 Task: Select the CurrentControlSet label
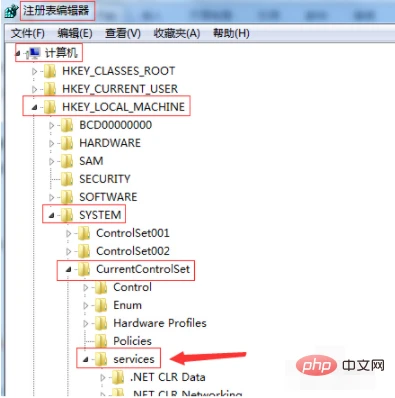point(143,269)
